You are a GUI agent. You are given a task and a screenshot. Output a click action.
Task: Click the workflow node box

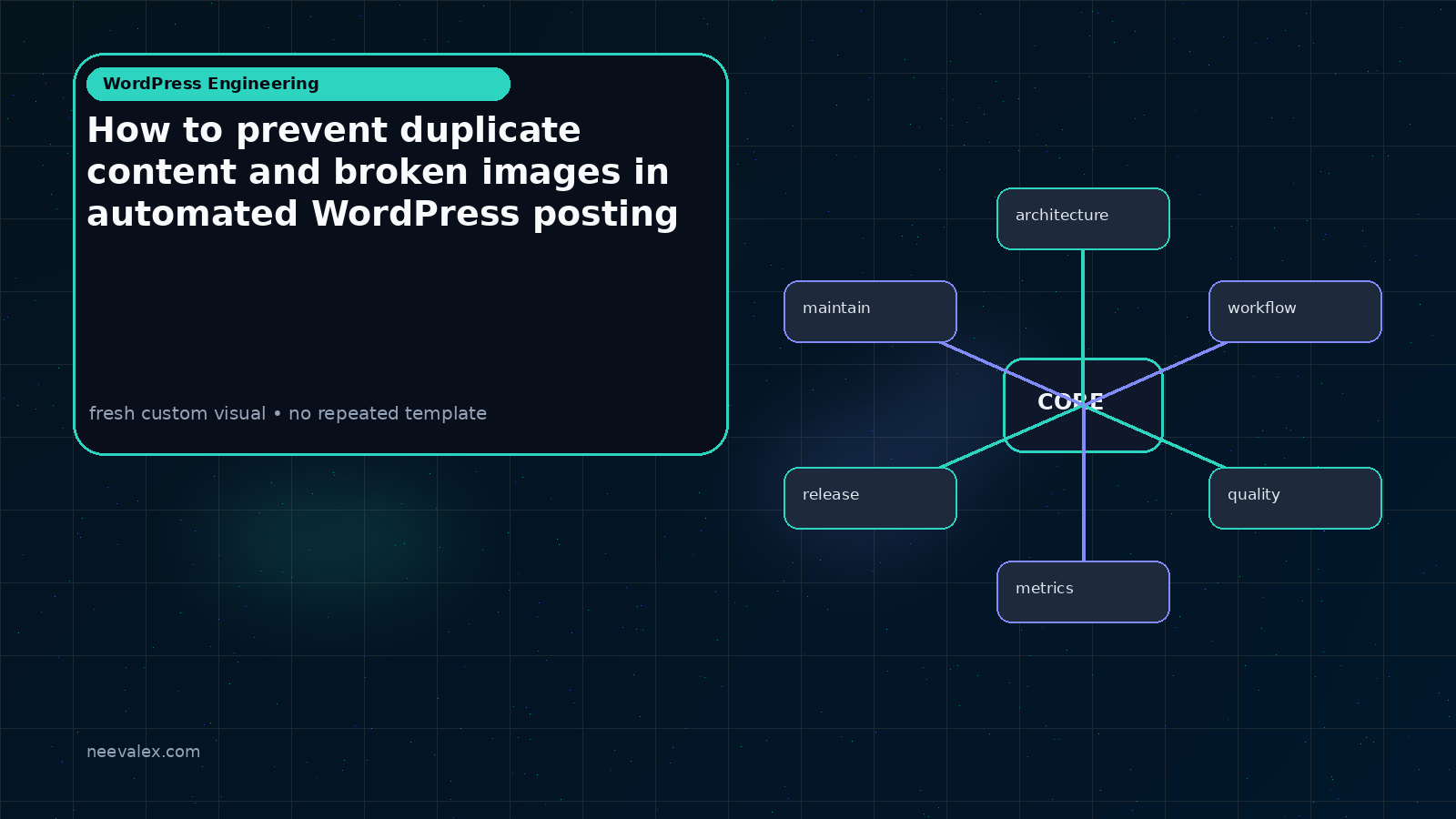pos(1295,311)
